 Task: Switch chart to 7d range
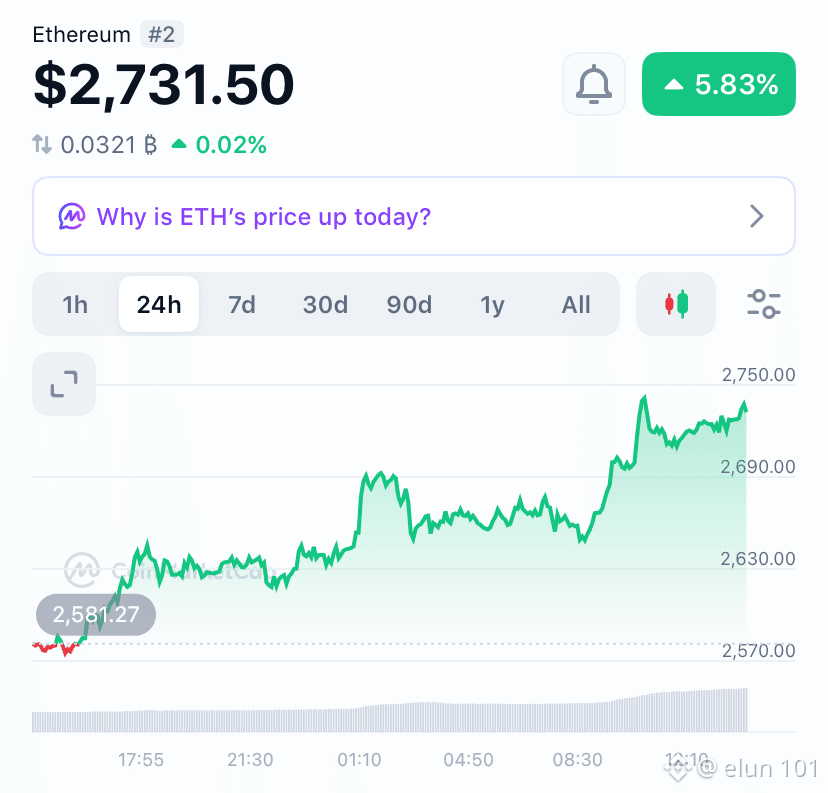(x=242, y=305)
